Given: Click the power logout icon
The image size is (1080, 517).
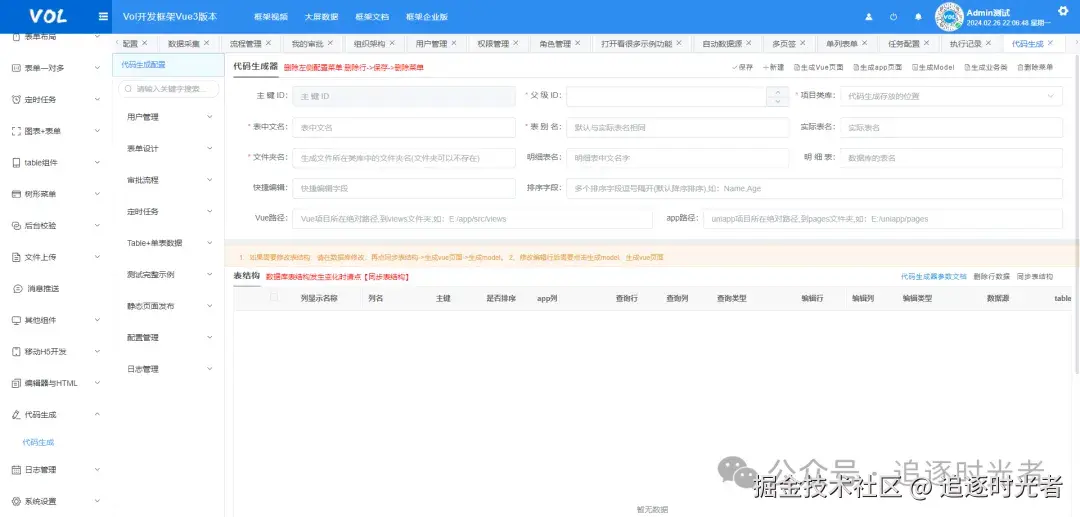Looking at the screenshot, I should coord(893,17).
